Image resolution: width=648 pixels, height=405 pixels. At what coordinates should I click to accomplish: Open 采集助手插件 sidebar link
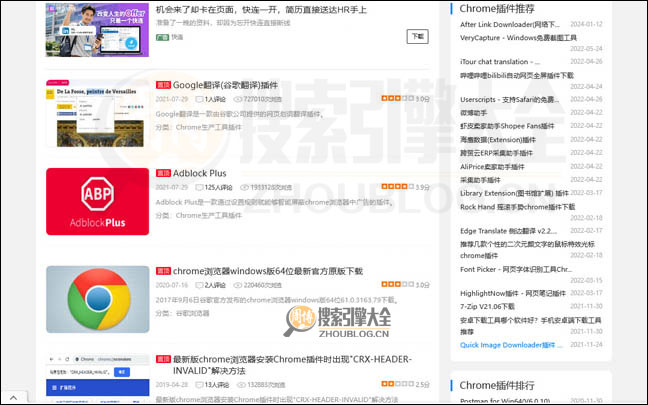480,180
